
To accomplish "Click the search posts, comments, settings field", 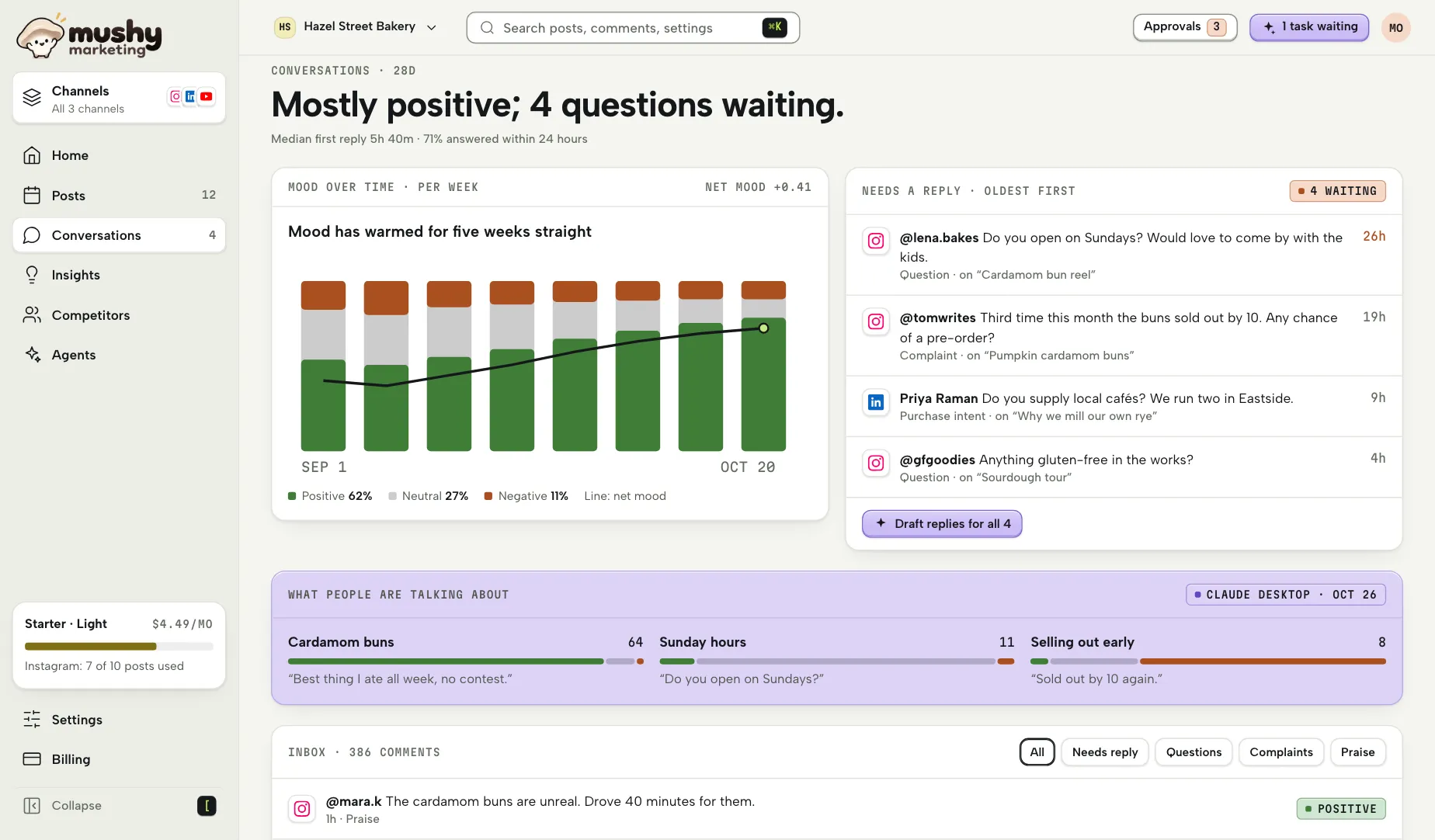I will coord(633,28).
